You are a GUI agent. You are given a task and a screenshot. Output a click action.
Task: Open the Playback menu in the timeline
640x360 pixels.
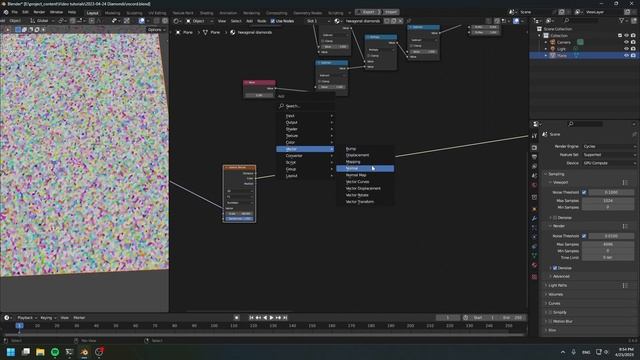pos(27,318)
